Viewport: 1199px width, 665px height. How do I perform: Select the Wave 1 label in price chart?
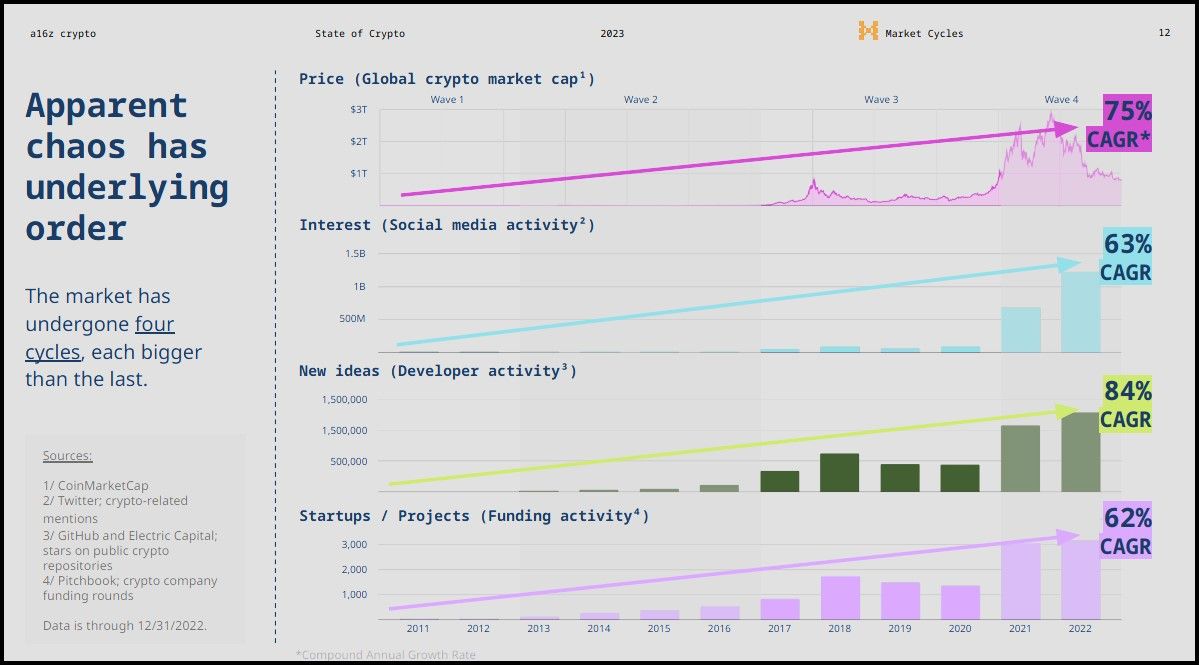pos(447,100)
